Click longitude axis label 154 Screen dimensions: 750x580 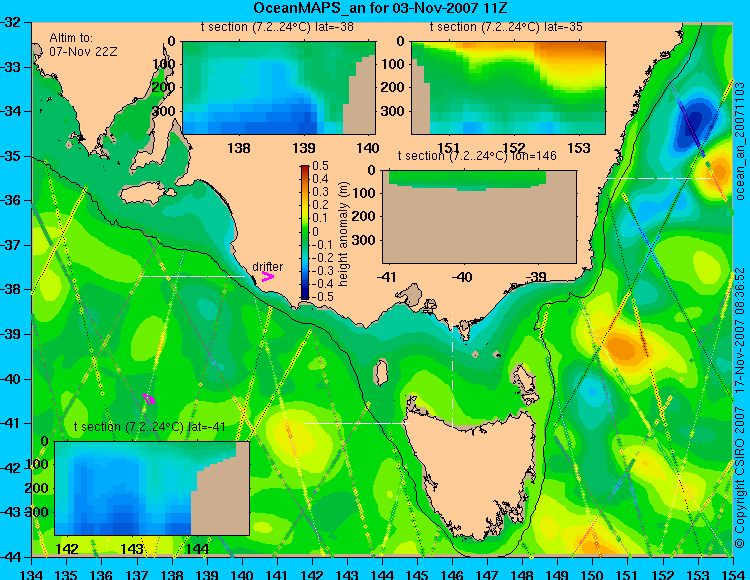(733, 574)
